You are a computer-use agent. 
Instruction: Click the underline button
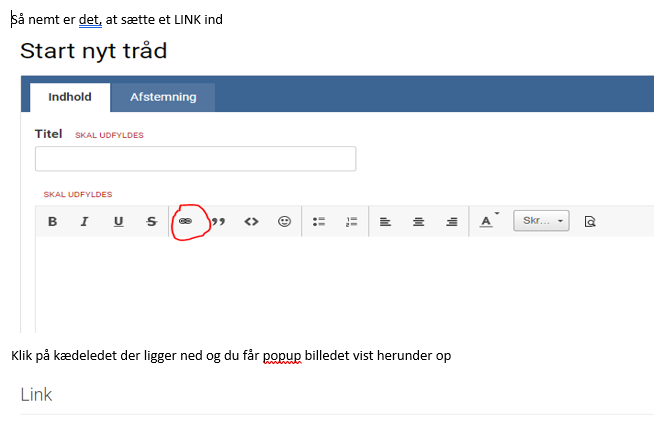coord(118,222)
